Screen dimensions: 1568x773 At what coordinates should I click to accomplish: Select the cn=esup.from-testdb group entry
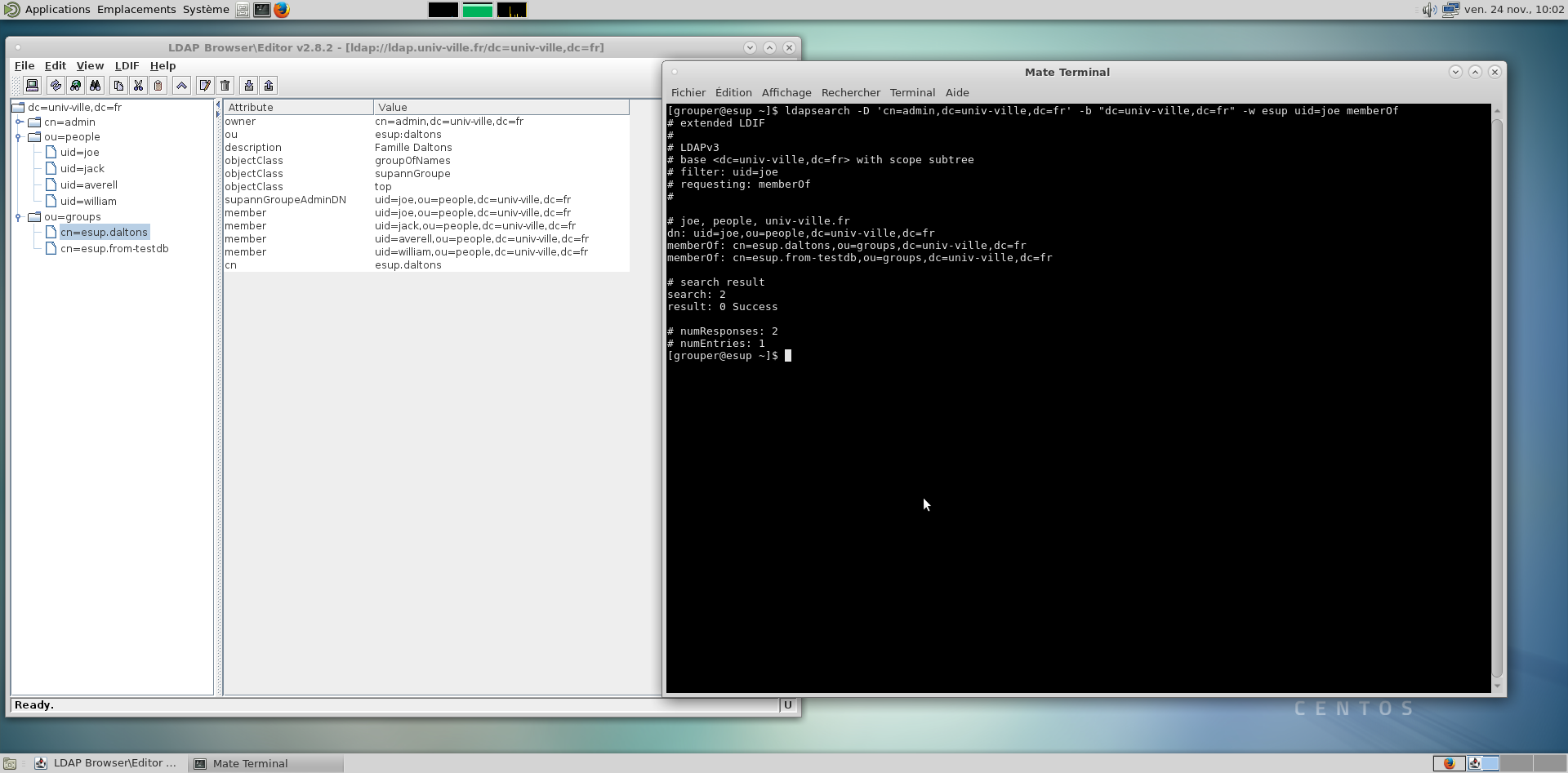pos(114,249)
